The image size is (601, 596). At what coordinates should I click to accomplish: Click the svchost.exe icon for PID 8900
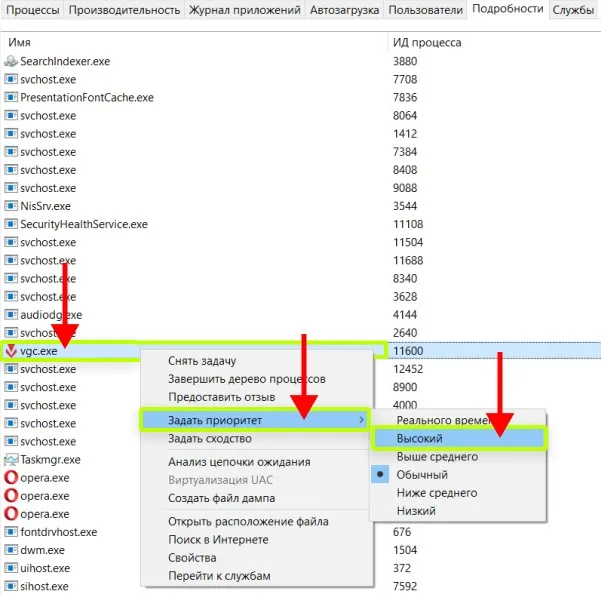11,387
